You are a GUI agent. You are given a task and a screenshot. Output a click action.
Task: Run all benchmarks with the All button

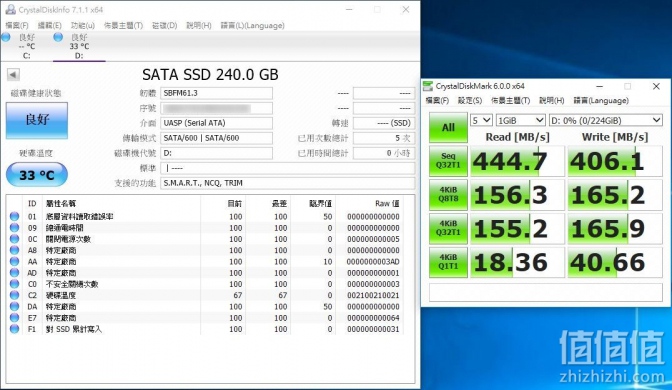point(448,127)
